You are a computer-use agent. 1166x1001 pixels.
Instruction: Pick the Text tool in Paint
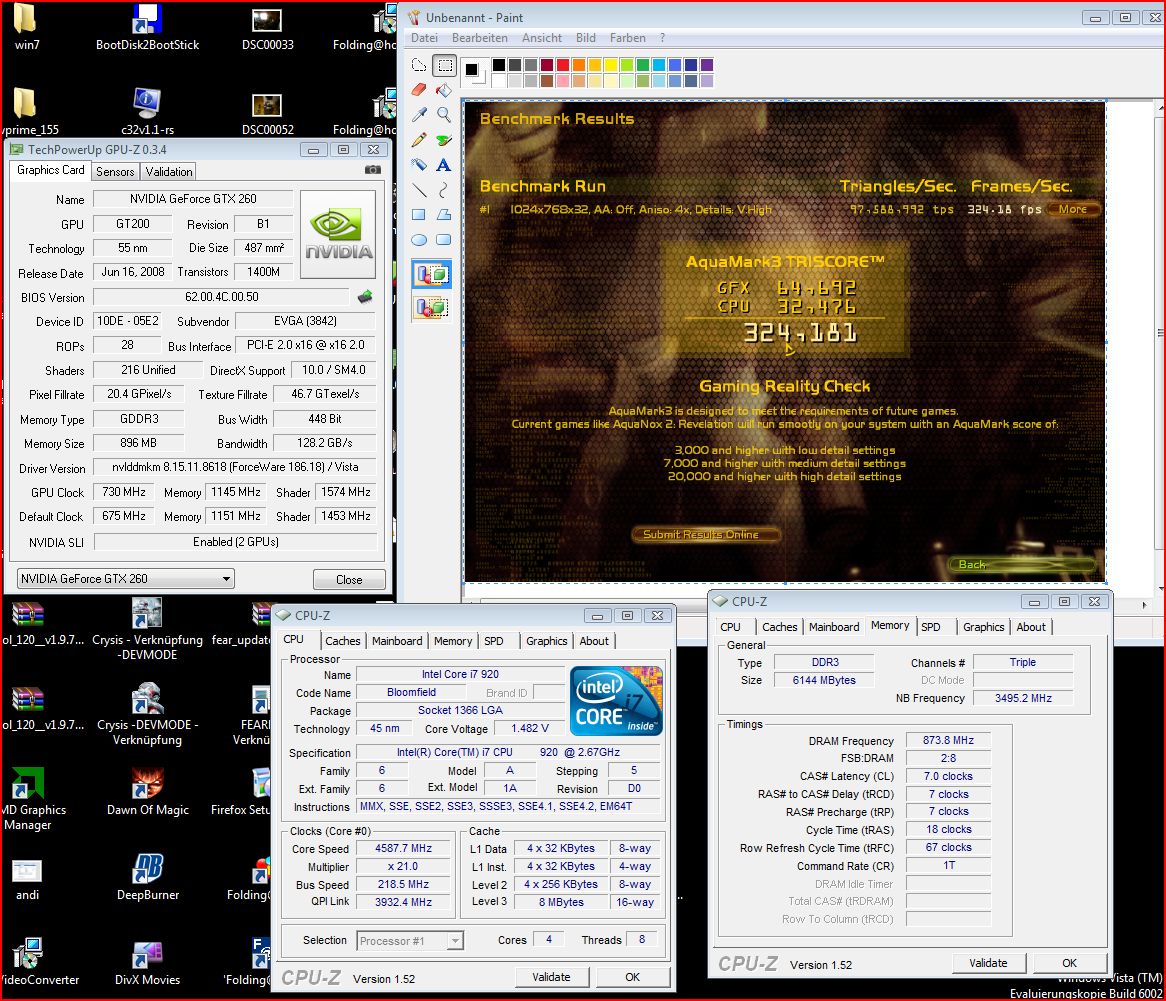pos(445,164)
